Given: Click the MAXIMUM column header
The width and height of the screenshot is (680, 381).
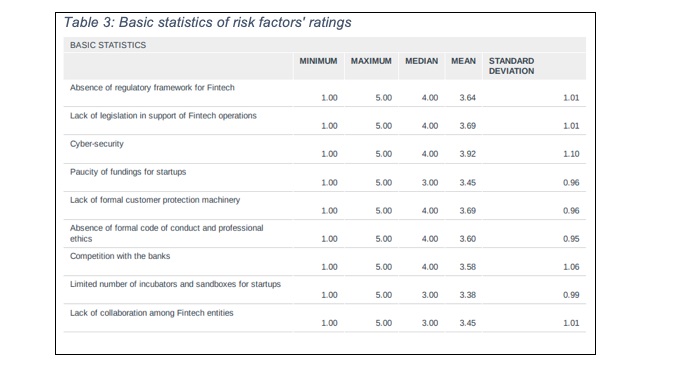Looking at the screenshot, I should click(371, 61).
